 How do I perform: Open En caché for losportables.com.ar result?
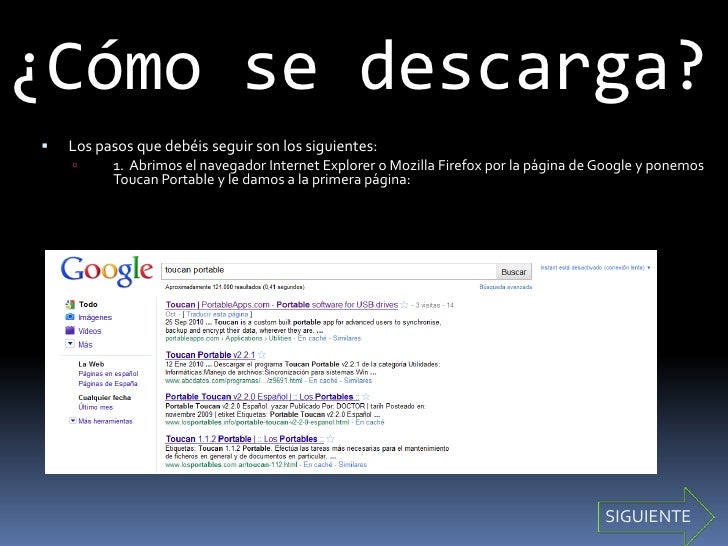pyautogui.click(x=318, y=464)
